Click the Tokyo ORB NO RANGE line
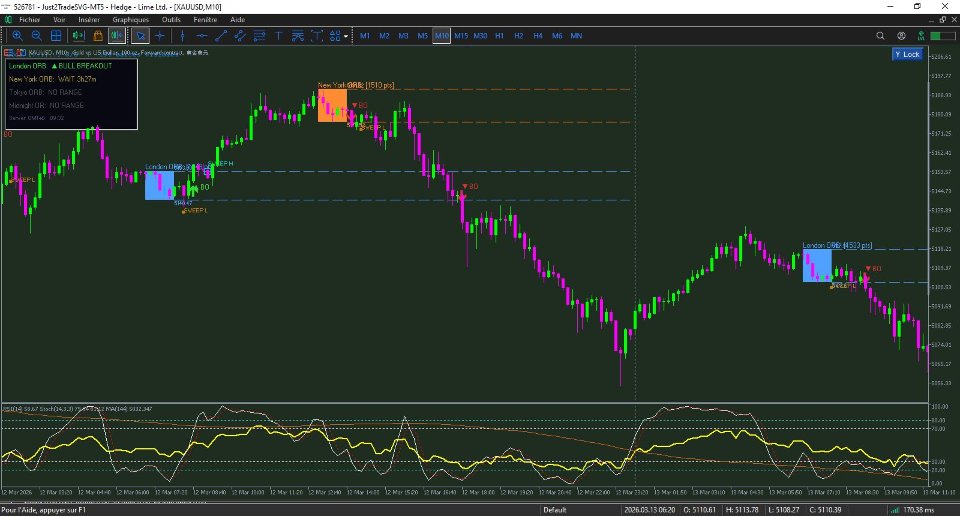Image resolution: width=960 pixels, height=516 pixels. [45, 92]
